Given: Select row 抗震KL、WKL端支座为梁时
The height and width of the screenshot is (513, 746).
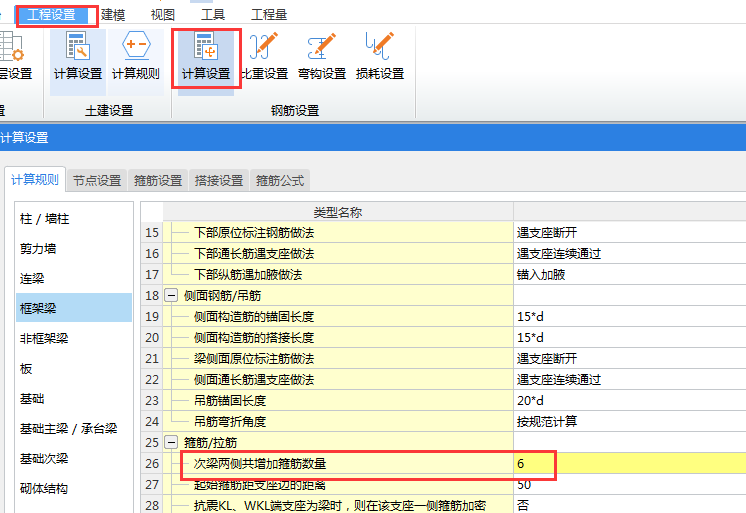Looking at the screenshot, I should pyautogui.click(x=338, y=504).
